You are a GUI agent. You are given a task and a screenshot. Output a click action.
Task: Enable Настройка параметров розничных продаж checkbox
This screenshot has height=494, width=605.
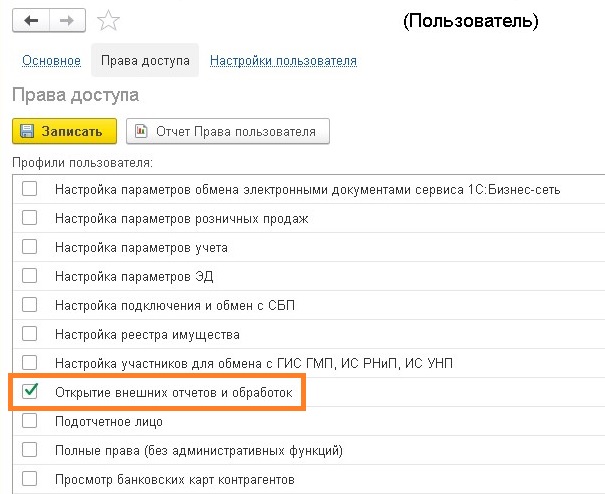click(30, 218)
